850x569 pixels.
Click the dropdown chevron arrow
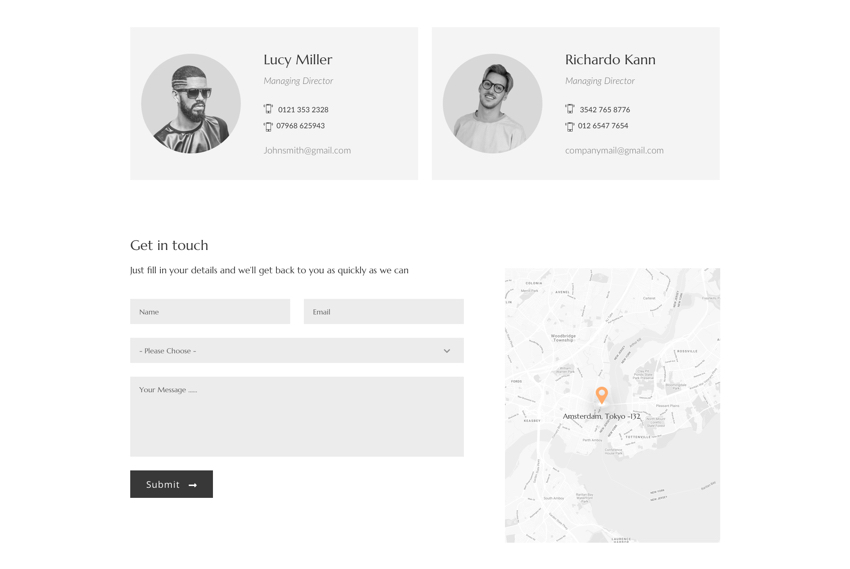click(447, 351)
